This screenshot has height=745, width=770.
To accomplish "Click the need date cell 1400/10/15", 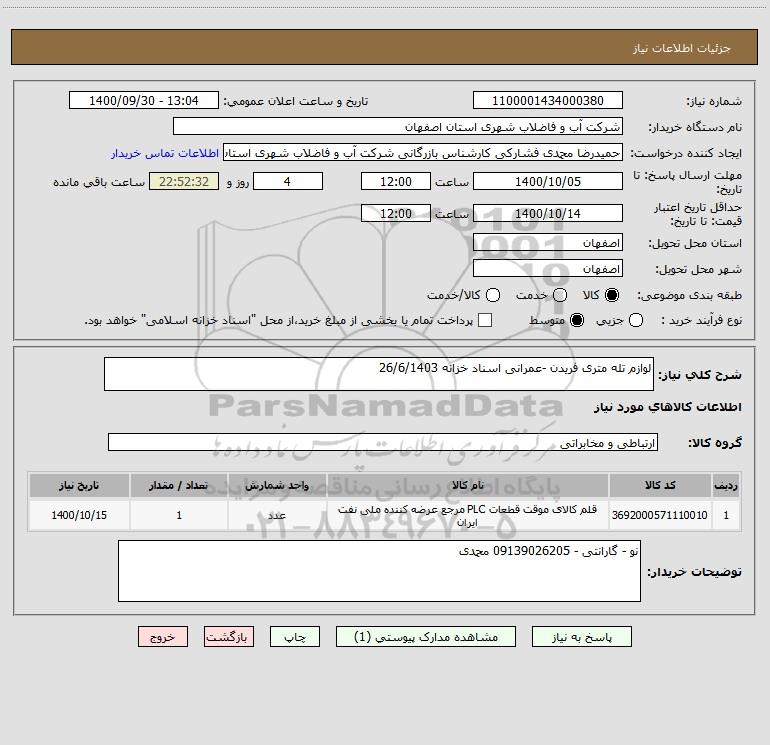I will click(x=79, y=515).
